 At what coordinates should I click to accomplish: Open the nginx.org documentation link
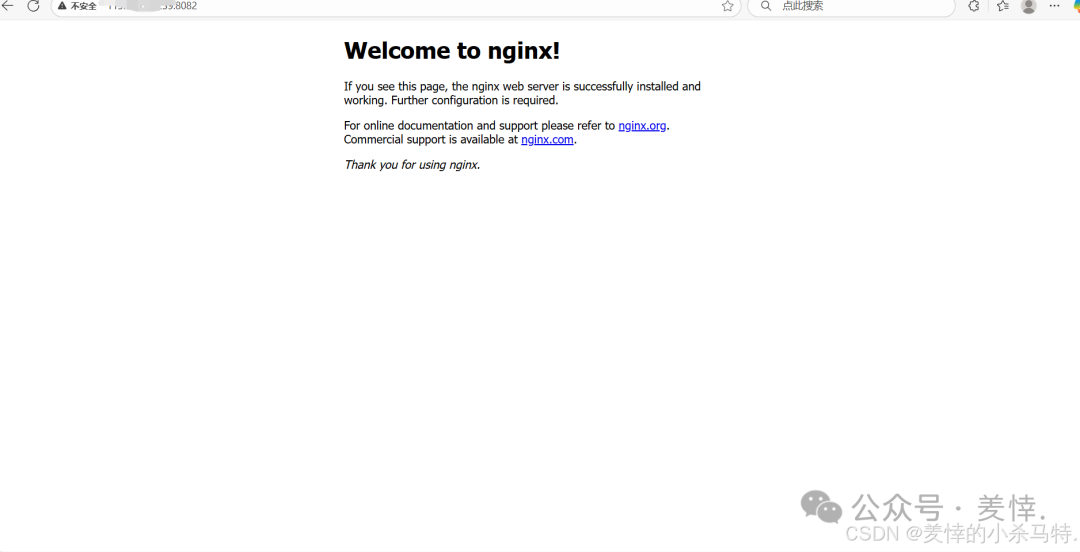(x=642, y=125)
